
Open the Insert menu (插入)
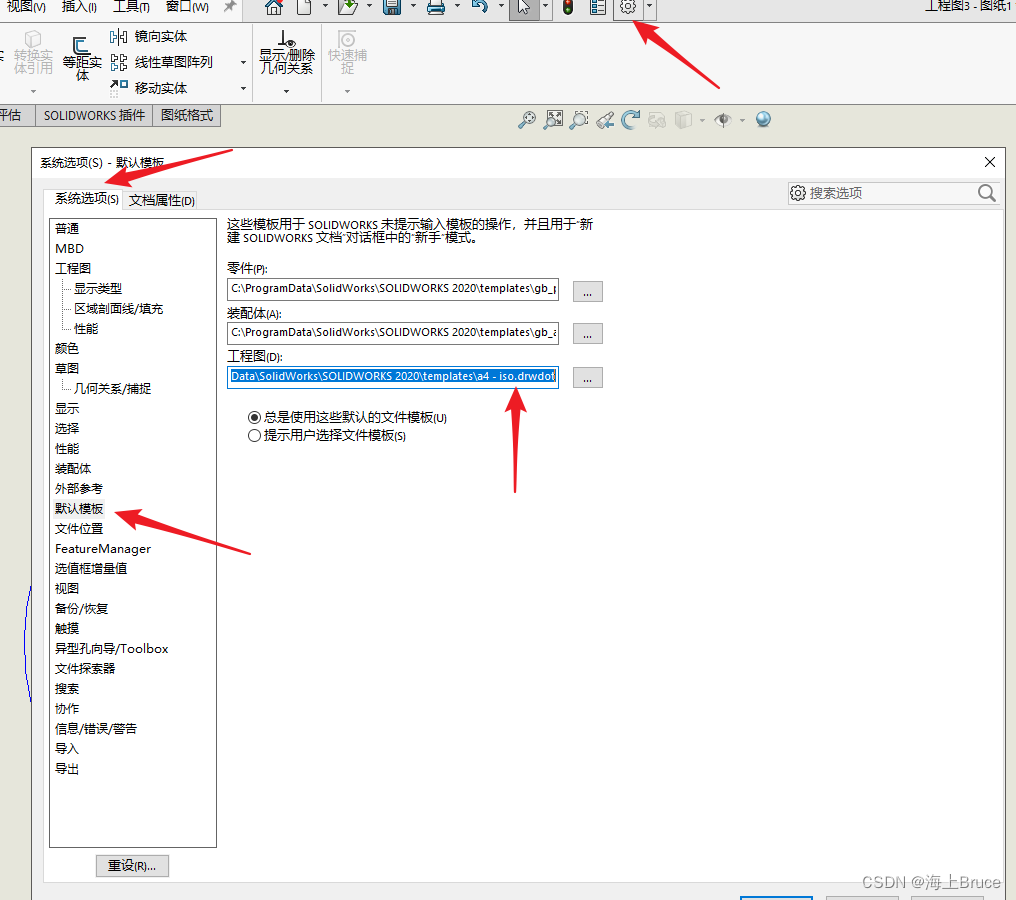click(x=79, y=6)
